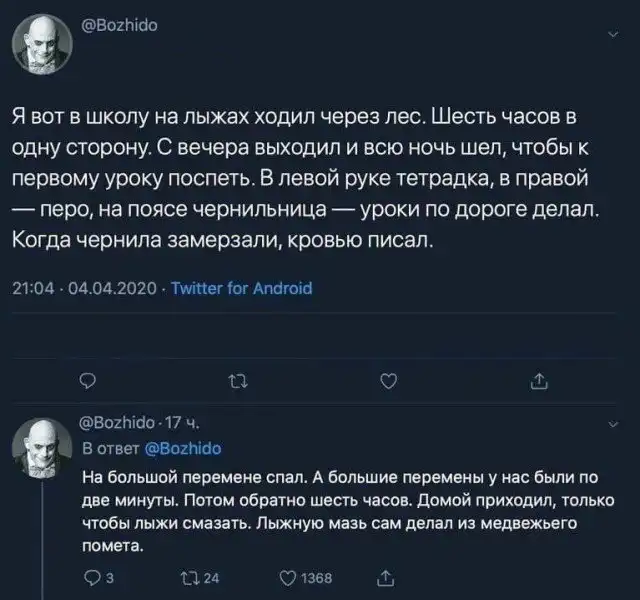The height and width of the screenshot is (600, 640).
Task: Click the 21:04 · 04.04.2020 timestamp
Action: click(x=85, y=288)
